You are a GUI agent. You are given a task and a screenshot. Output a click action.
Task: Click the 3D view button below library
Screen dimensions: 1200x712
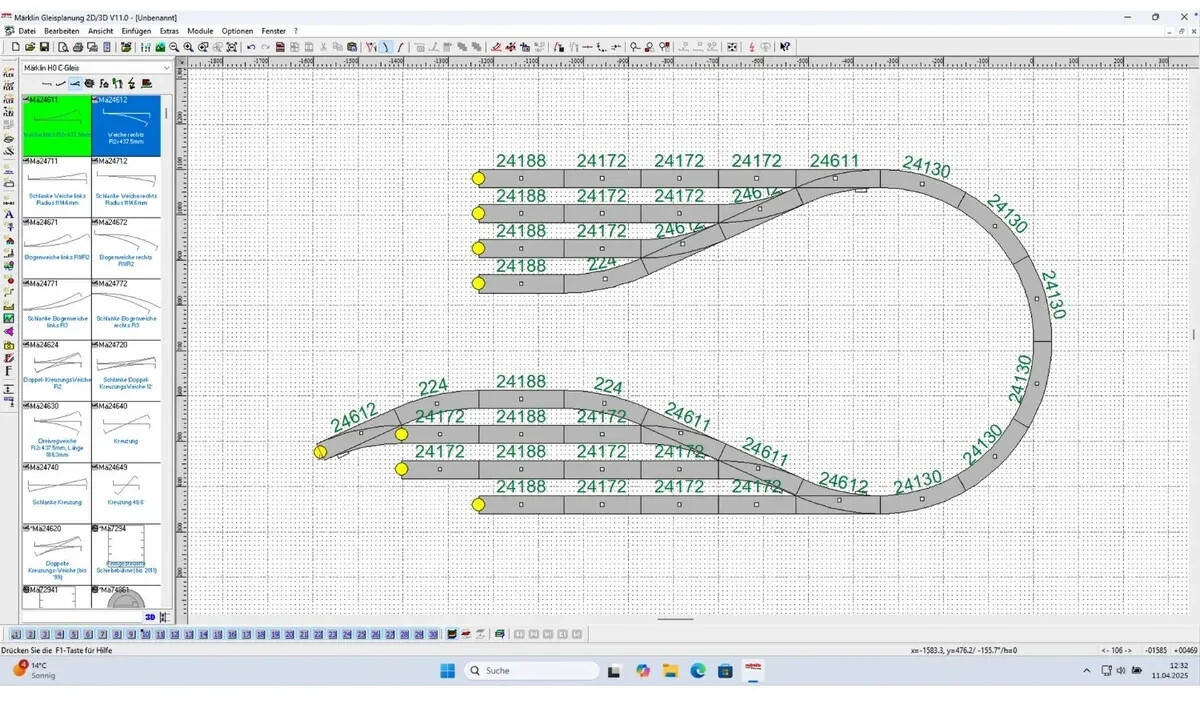150,617
